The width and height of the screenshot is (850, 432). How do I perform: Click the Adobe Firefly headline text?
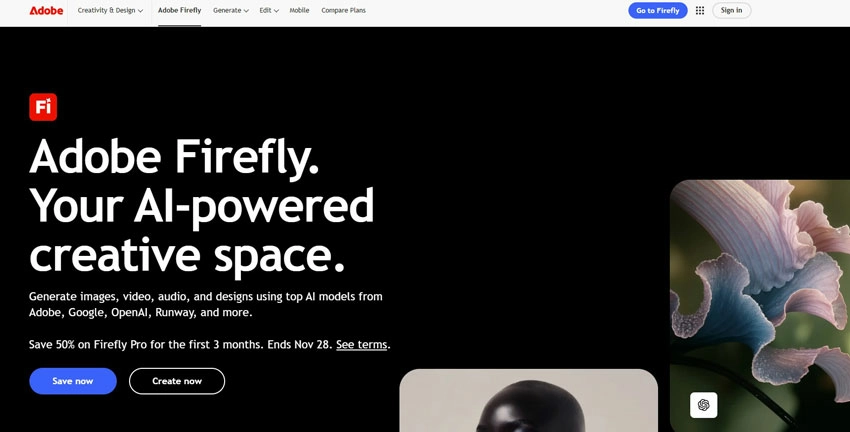tap(174, 156)
